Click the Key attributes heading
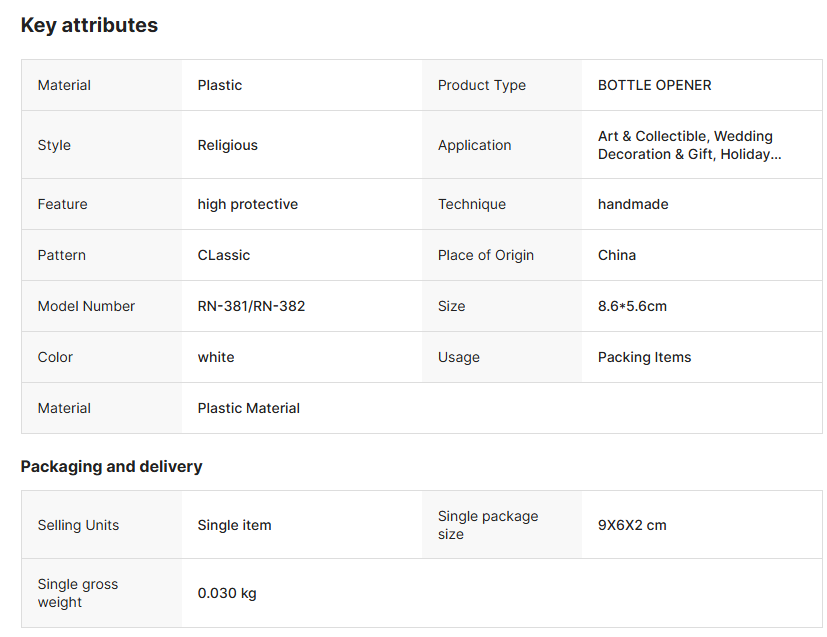 pyautogui.click(x=89, y=26)
